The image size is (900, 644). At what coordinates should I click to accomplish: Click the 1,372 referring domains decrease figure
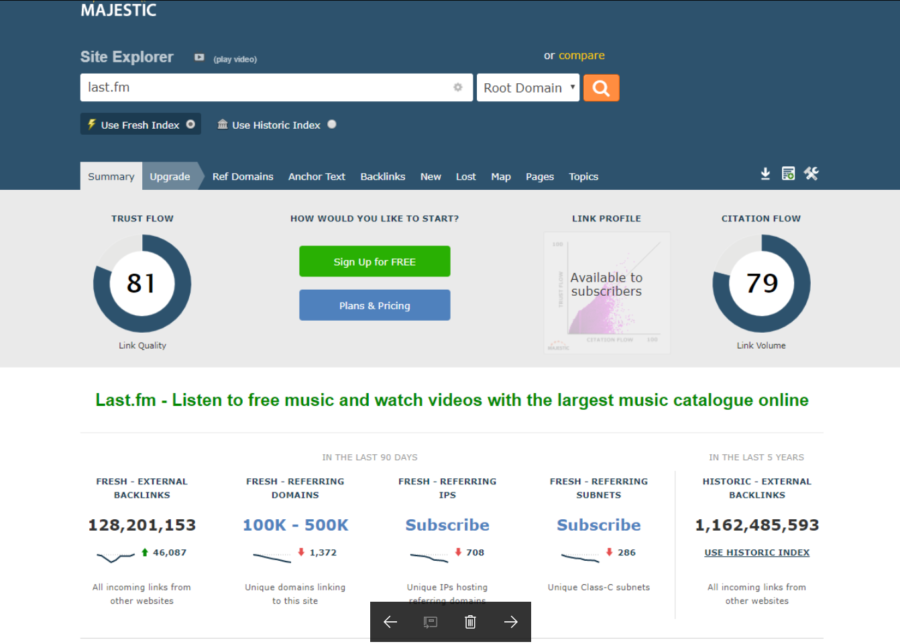coord(323,552)
